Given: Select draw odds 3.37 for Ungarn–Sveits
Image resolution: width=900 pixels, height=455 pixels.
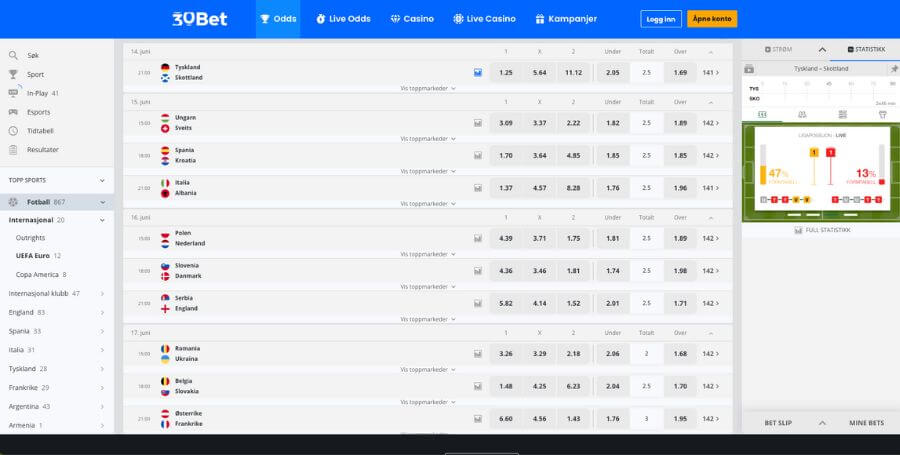Looking at the screenshot, I should coord(540,123).
